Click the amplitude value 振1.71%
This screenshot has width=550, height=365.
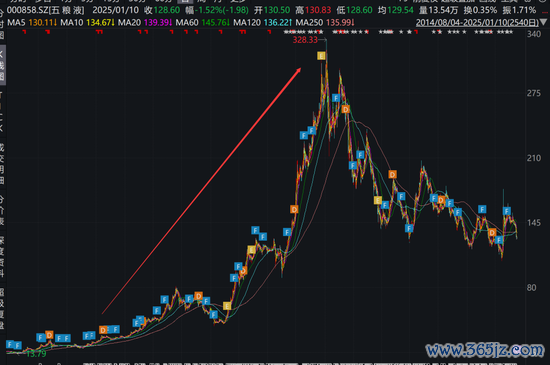pyautogui.click(x=519, y=10)
